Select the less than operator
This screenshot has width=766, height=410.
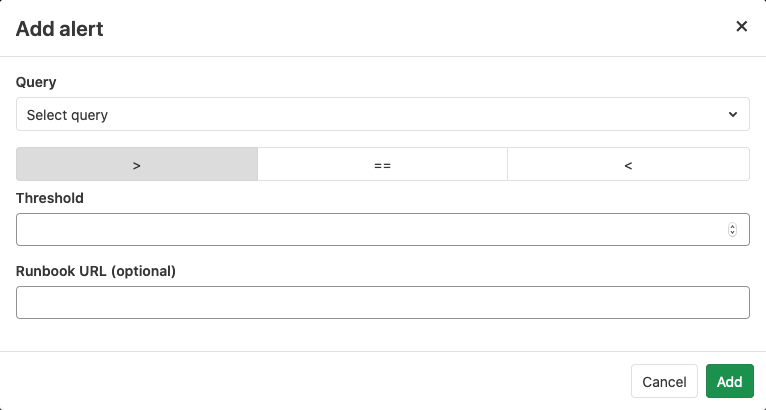point(628,164)
